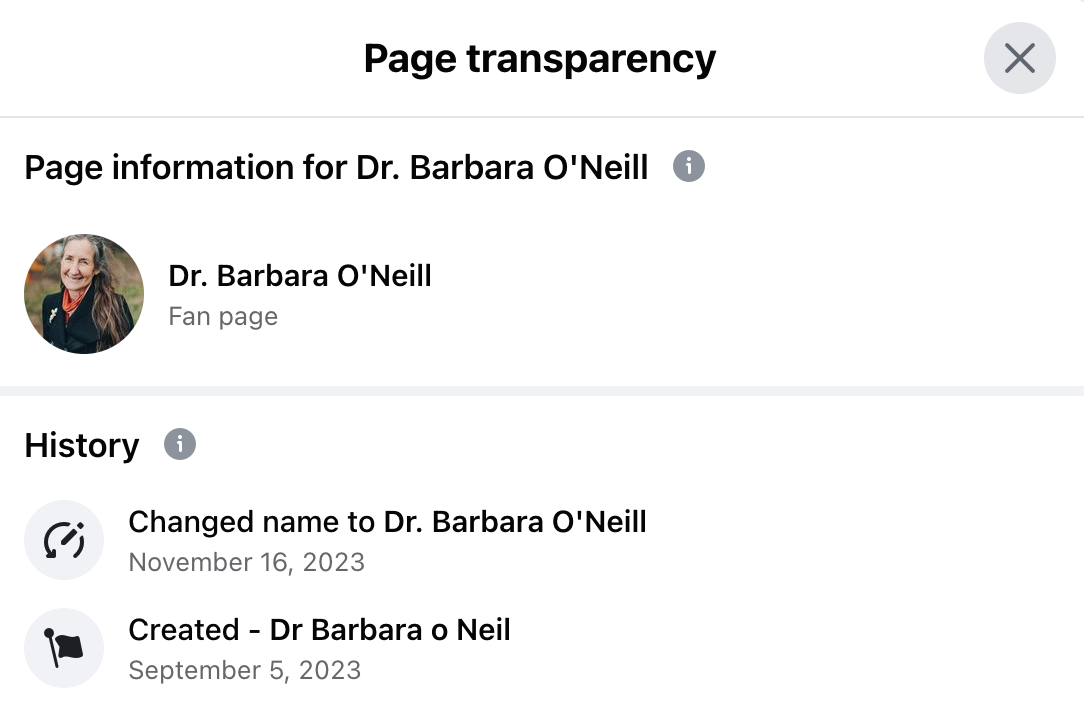Click the word Created in the history list
The height and width of the screenshot is (724, 1084).
[184, 630]
